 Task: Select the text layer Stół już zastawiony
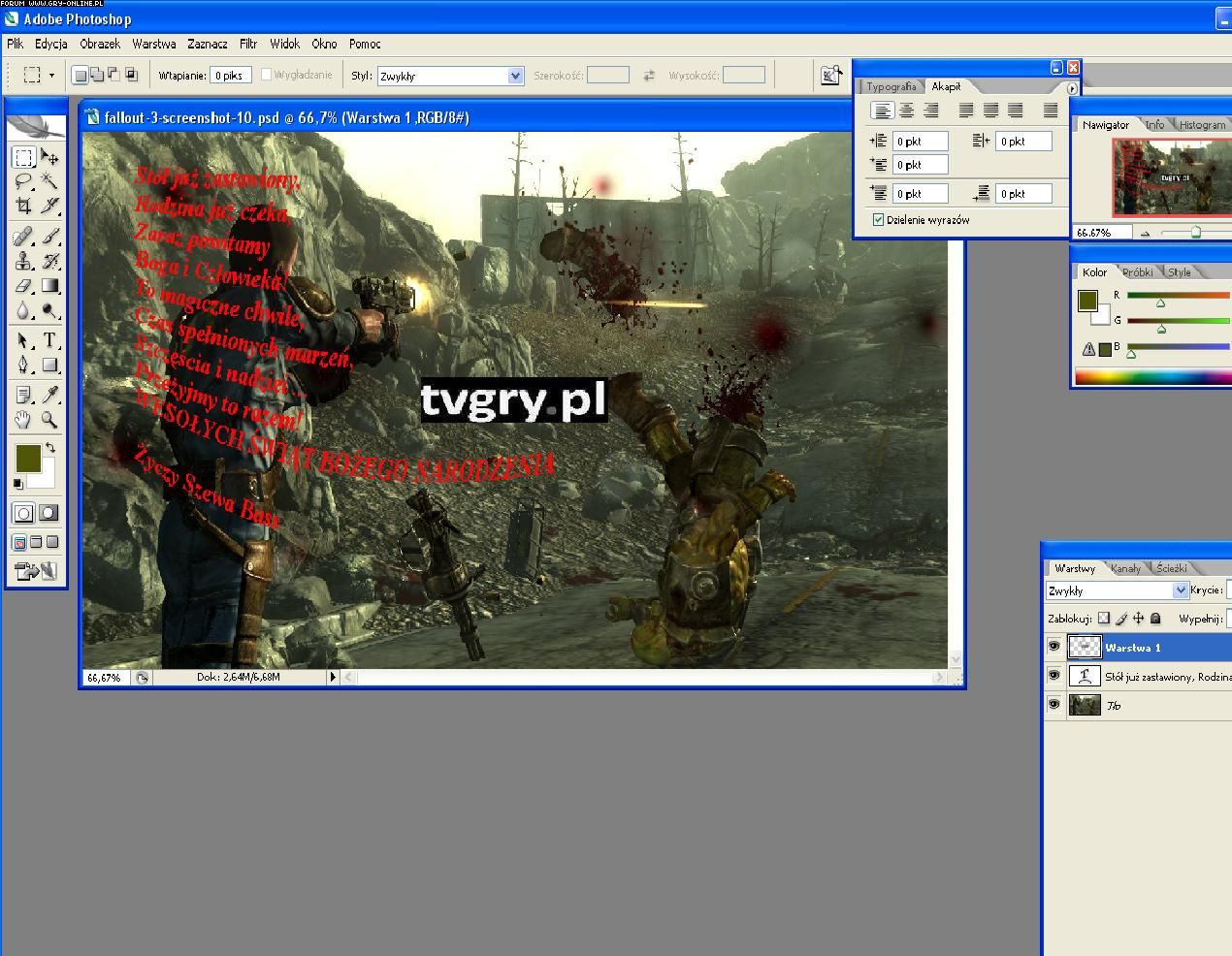coord(1164,677)
